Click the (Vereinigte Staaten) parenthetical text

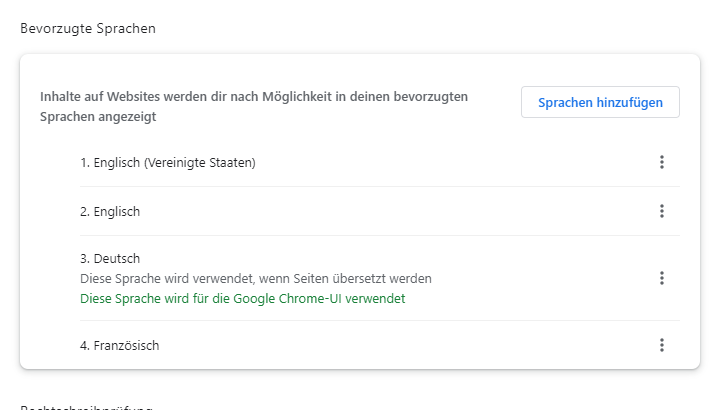tap(200, 162)
